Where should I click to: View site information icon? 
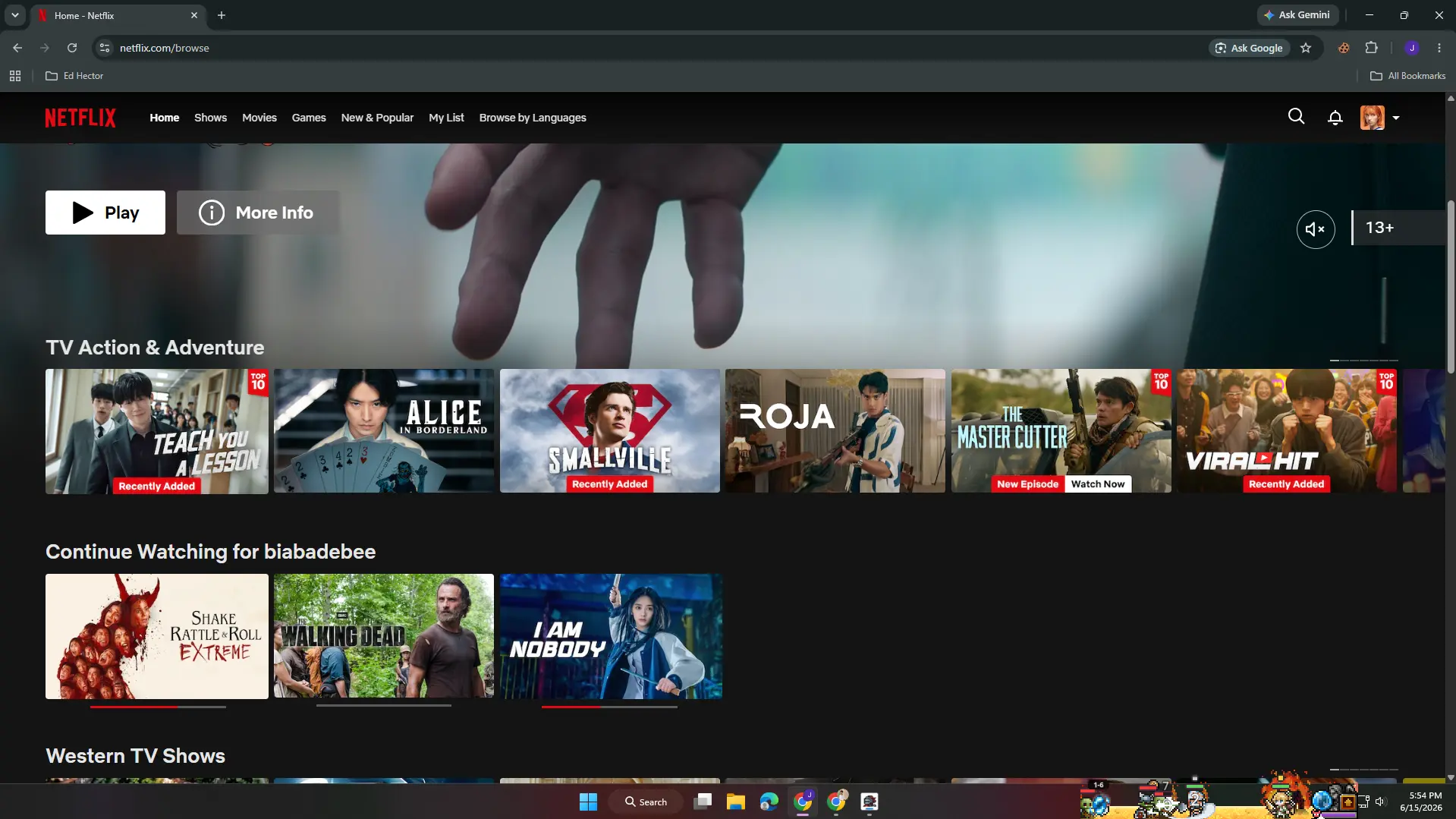tap(105, 48)
